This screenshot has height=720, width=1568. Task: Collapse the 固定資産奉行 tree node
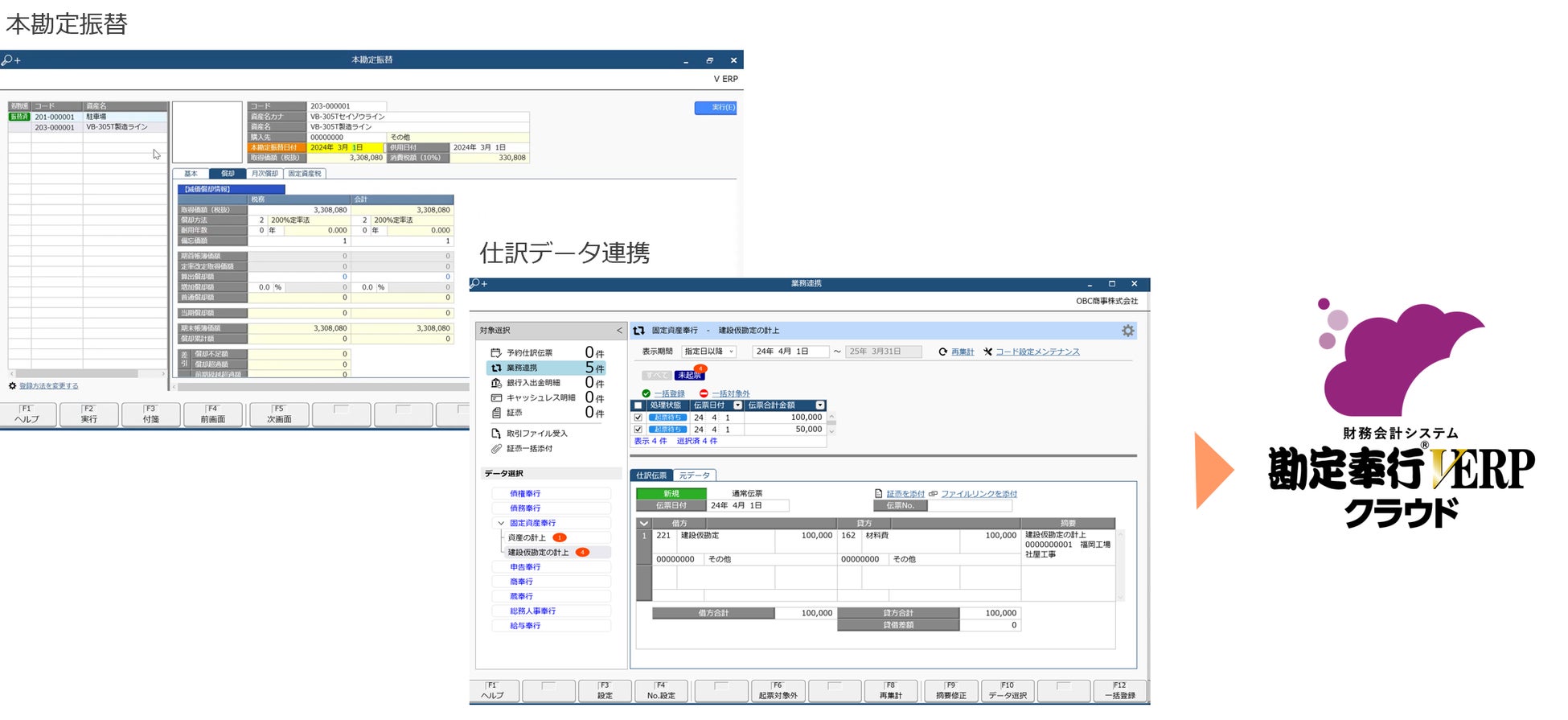click(501, 523)
